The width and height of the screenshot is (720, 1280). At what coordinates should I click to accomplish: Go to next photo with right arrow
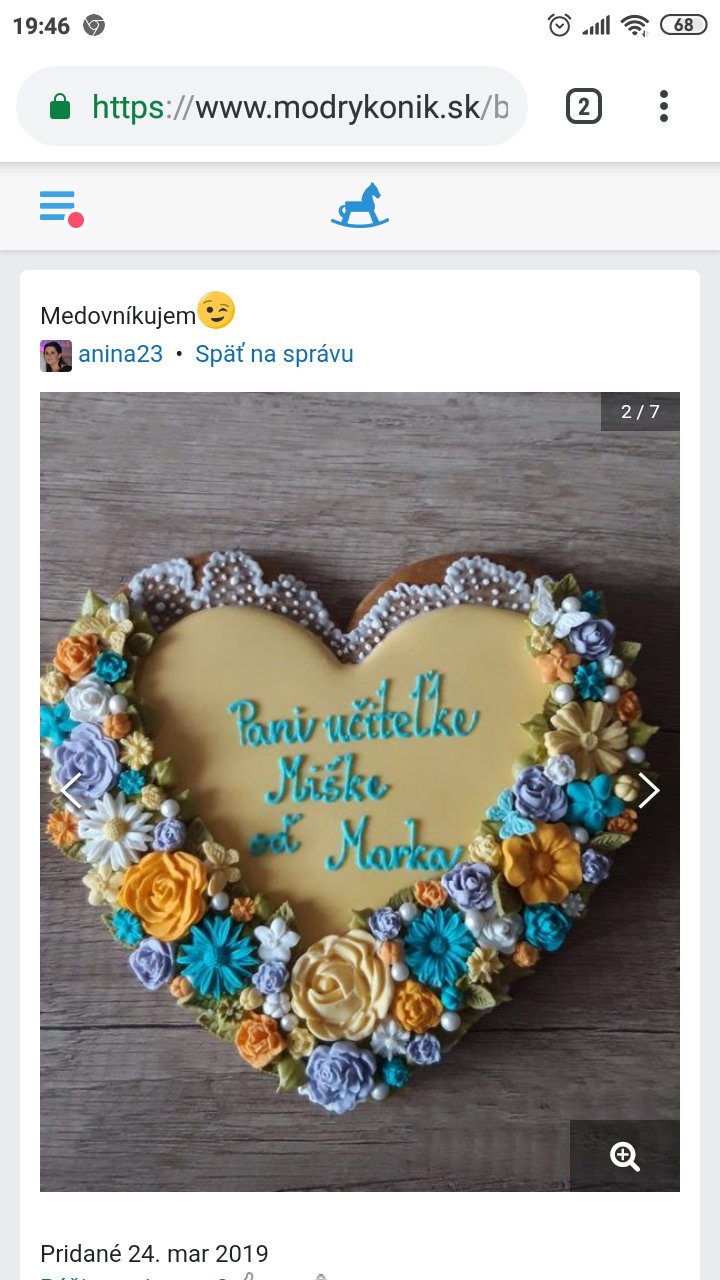(649, 790)
